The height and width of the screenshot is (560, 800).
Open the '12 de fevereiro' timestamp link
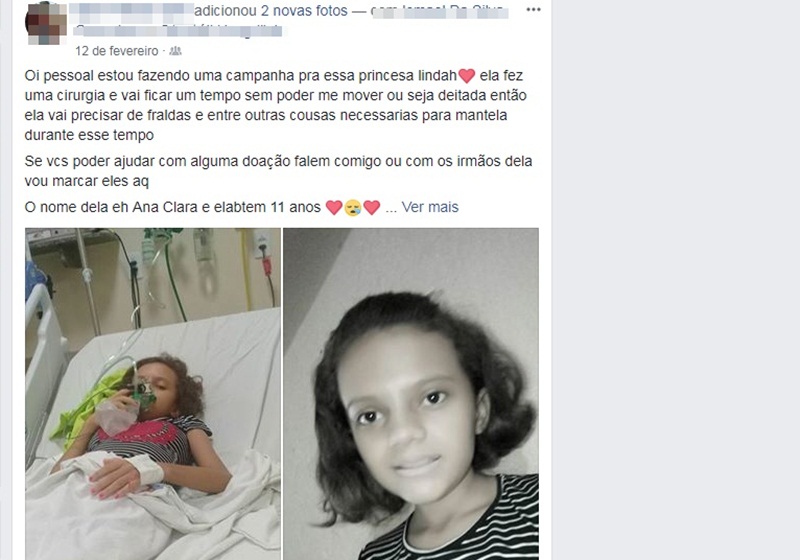coord(117,51)
